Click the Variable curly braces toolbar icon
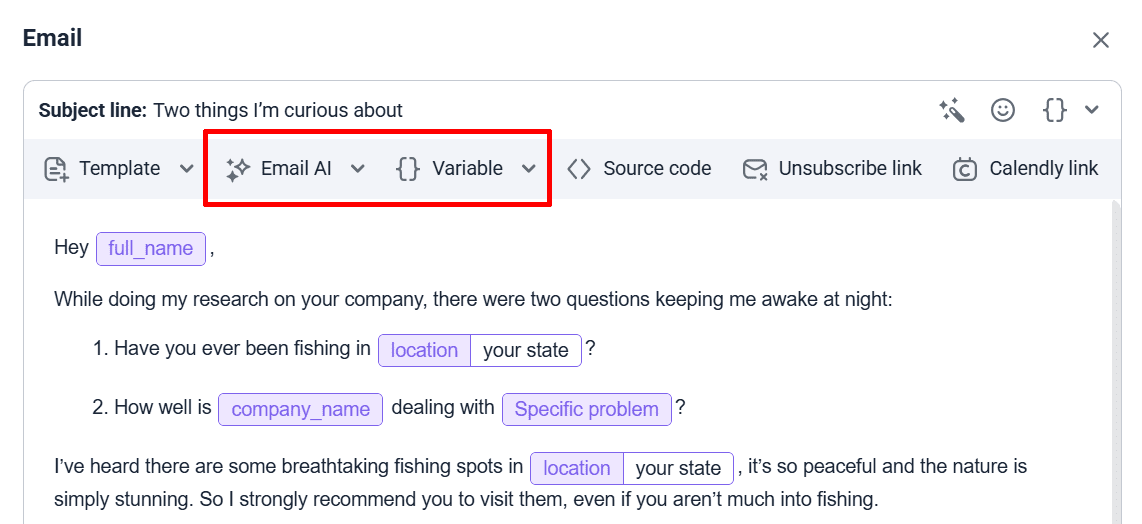 [x=408, y=169]
